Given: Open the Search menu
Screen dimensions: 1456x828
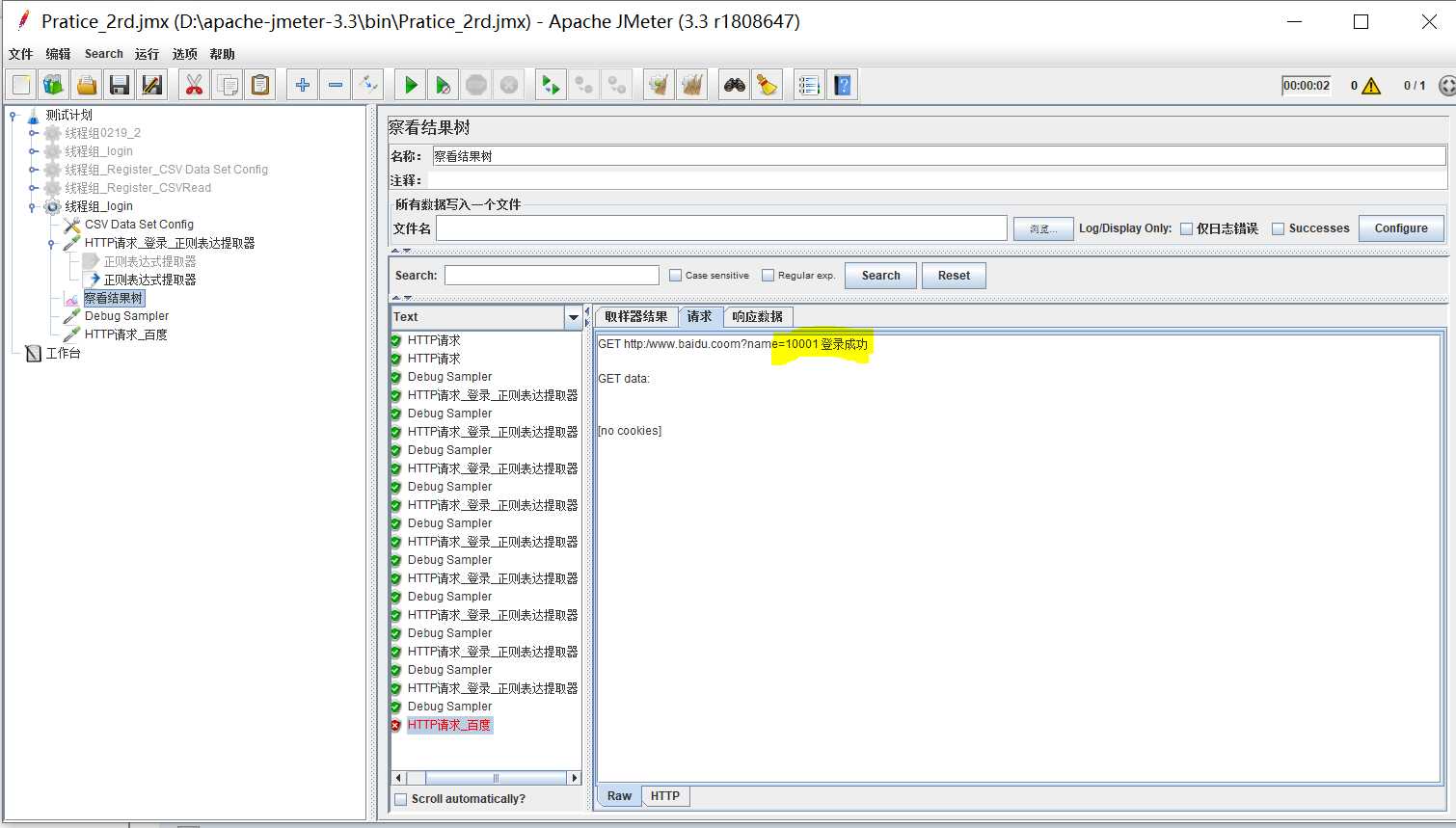Looking at the screenshot, I should tap(103, 54).
